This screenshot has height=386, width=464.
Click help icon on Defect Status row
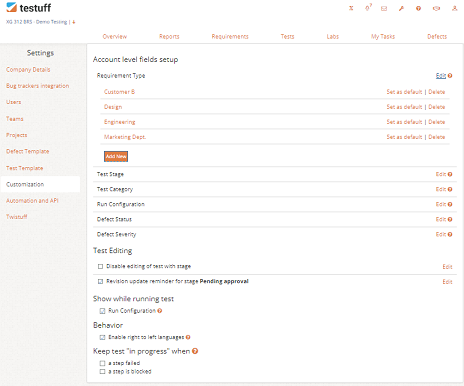[x=450, y=219]
